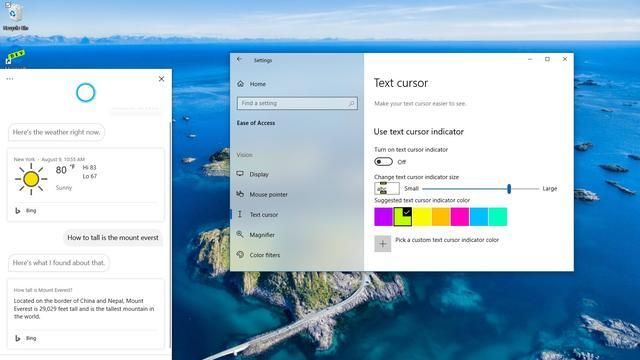The width and height of the screenshot is (640, 360).
Task: Toggle on the text cursor indicator
Action: coord(383,162)
